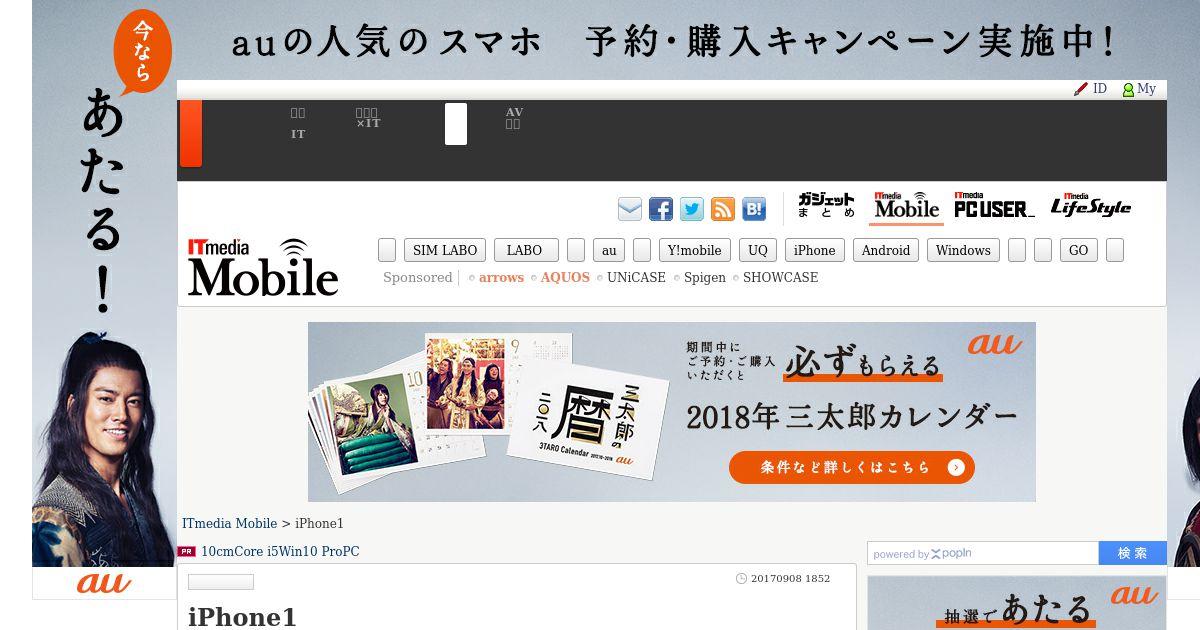Click the iPhone1 article headline
1200x630 pixels.
coord(242,617)
